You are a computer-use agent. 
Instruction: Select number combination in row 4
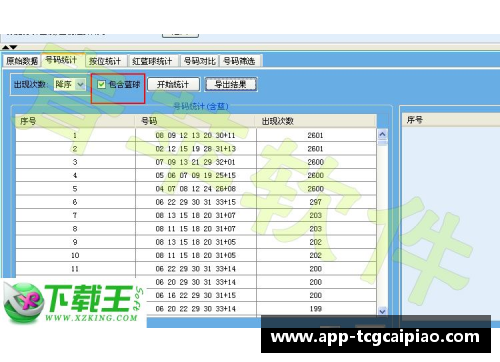point(196,175)
